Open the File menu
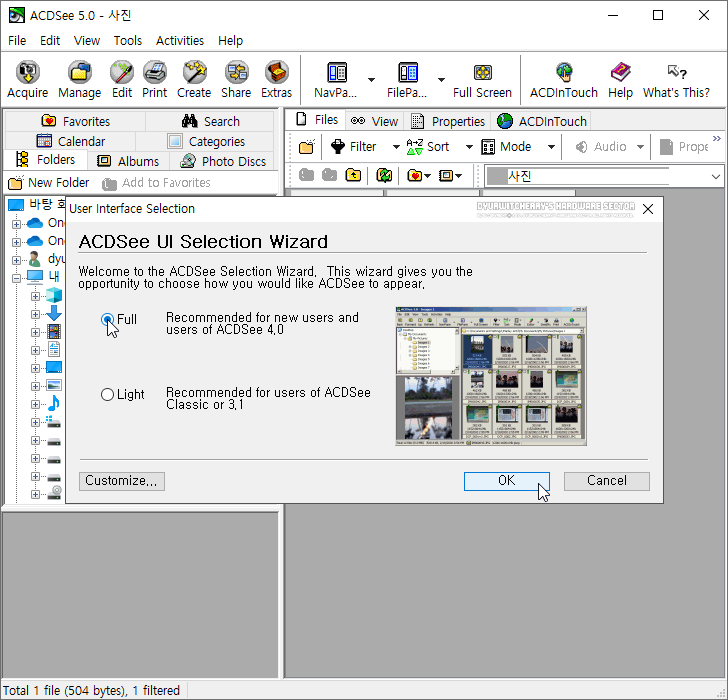The height and width of the screenshot is (700, 728). (x=17, y=41)
